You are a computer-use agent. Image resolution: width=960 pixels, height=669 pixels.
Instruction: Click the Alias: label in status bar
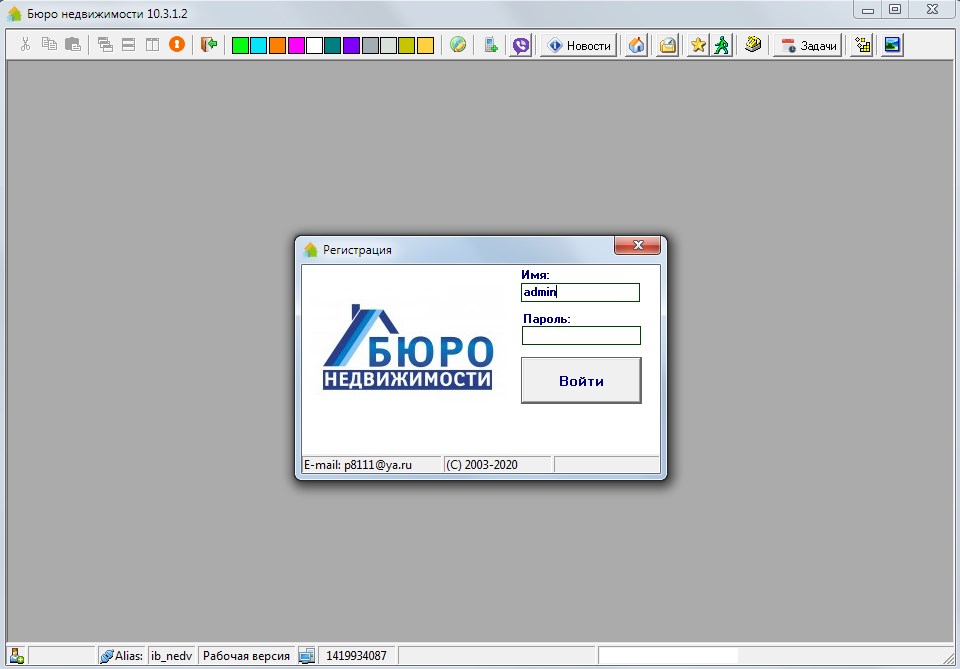[129, 656]
